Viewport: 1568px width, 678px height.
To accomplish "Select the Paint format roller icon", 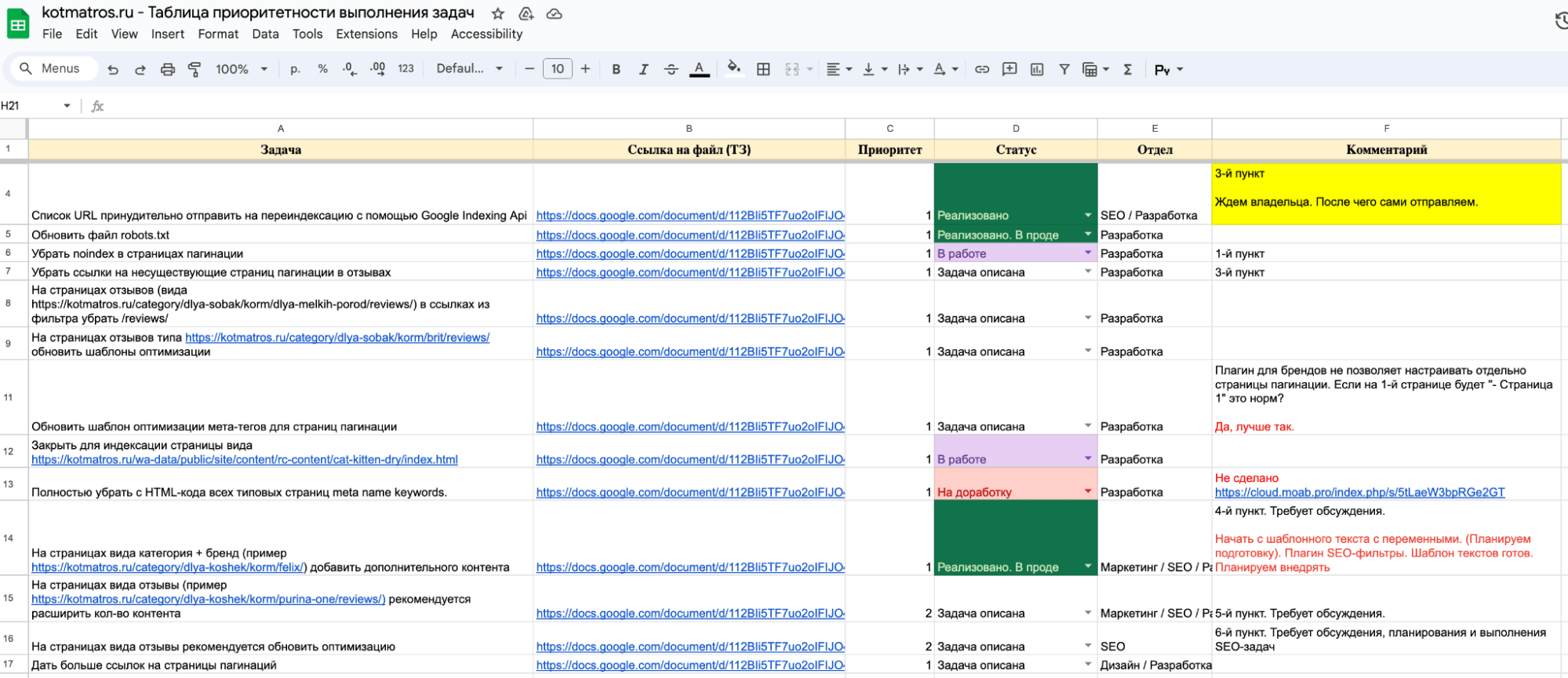I will click(x=195, y=69).
